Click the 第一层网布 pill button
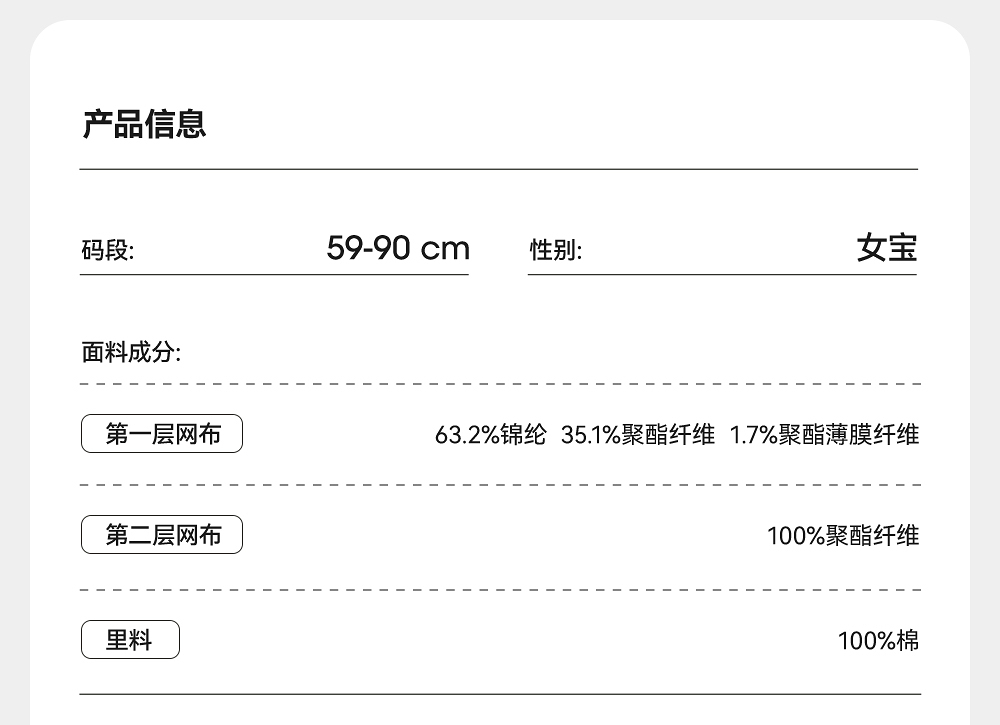This screenshot has width=1000, height=725. 162,434
